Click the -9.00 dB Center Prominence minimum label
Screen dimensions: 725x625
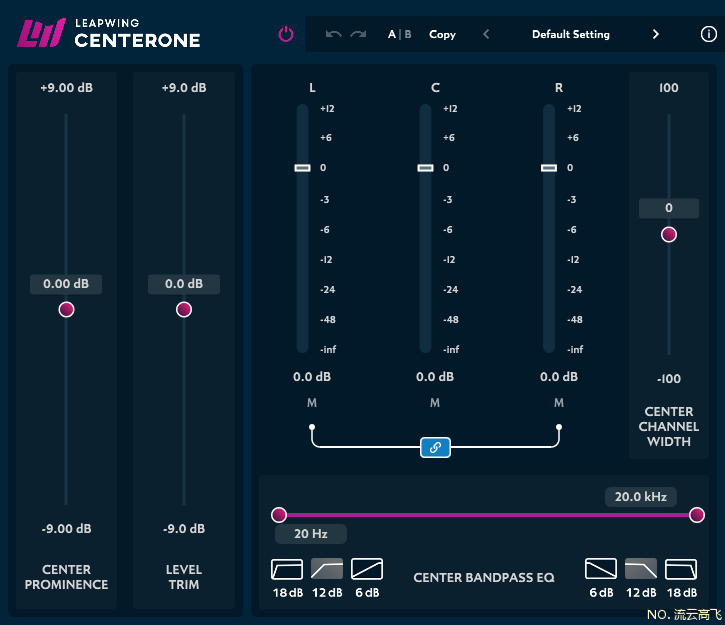(x=67, y=529)
